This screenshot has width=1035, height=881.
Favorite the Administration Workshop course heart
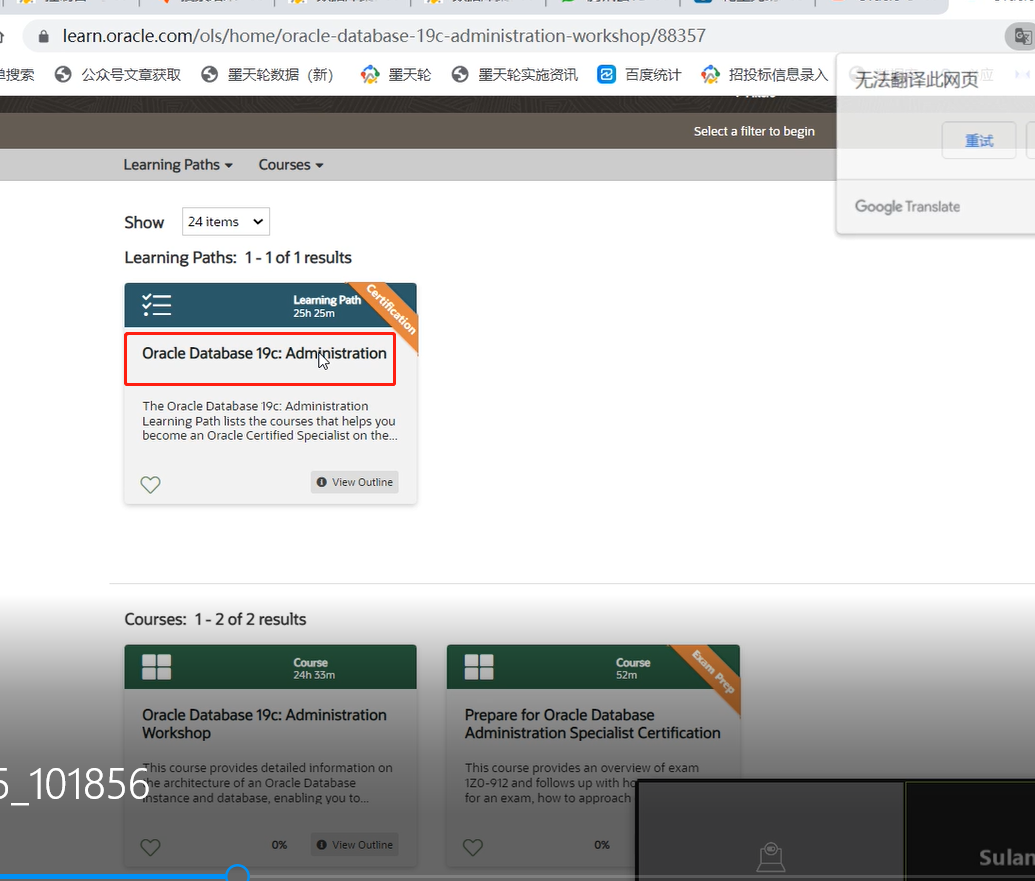coord(150,847)
